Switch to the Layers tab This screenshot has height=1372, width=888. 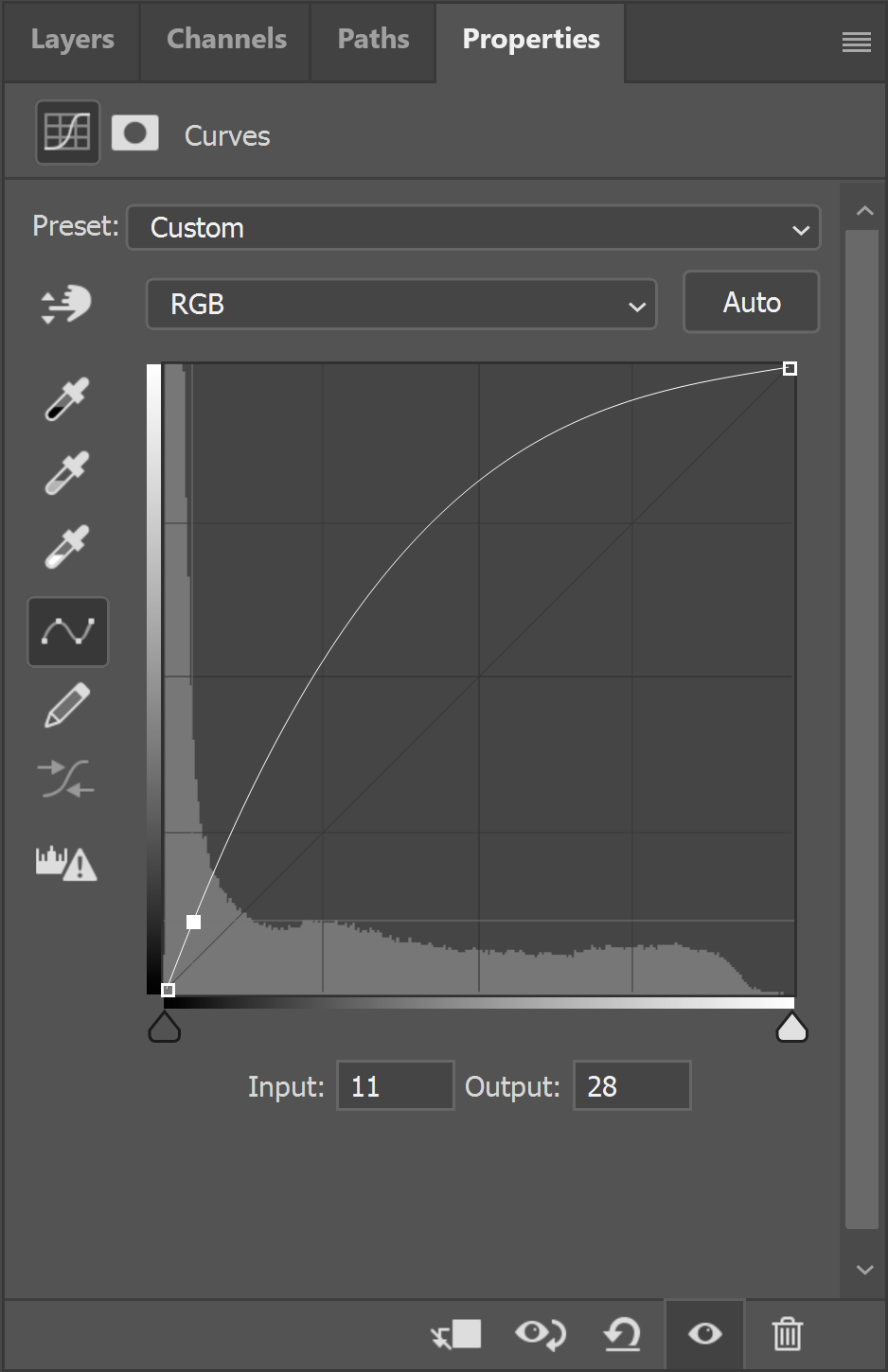[72, 39]
